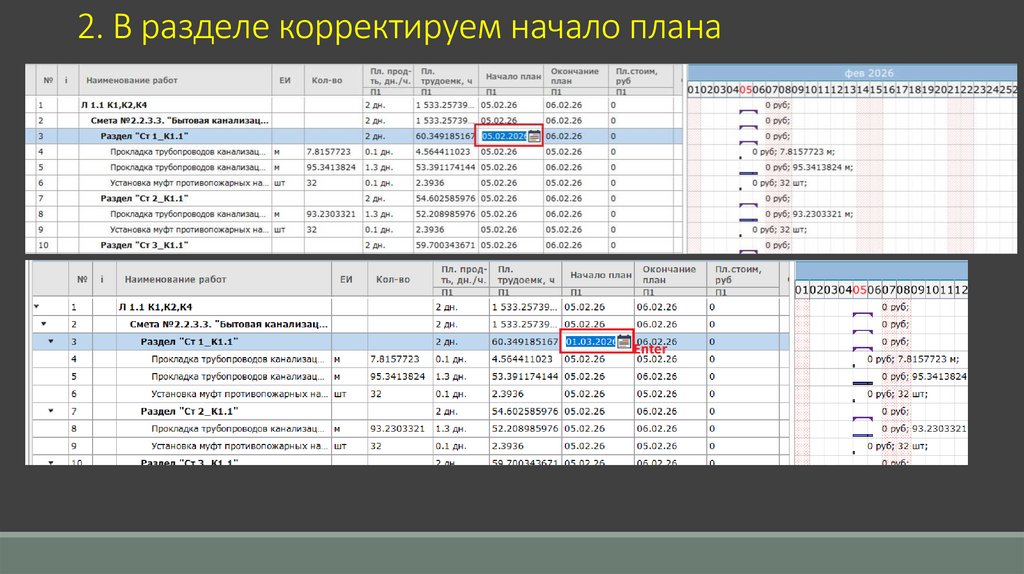This screenshot has width=1024, height=574.
Task: Select 'Раздел Ст 1_К1.1' name in lower table
Action: pyautogui.click(x=189, y=342)
